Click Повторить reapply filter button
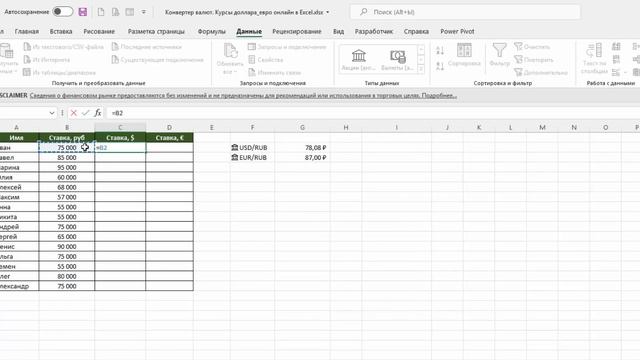Image resolution: width=640 pixels, height=360 pixels. pos(533,60)
